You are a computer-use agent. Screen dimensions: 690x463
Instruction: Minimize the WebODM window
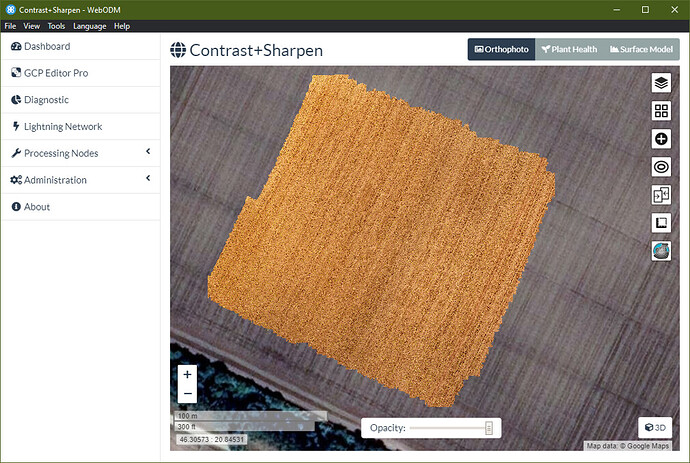(x=617, y=10)
